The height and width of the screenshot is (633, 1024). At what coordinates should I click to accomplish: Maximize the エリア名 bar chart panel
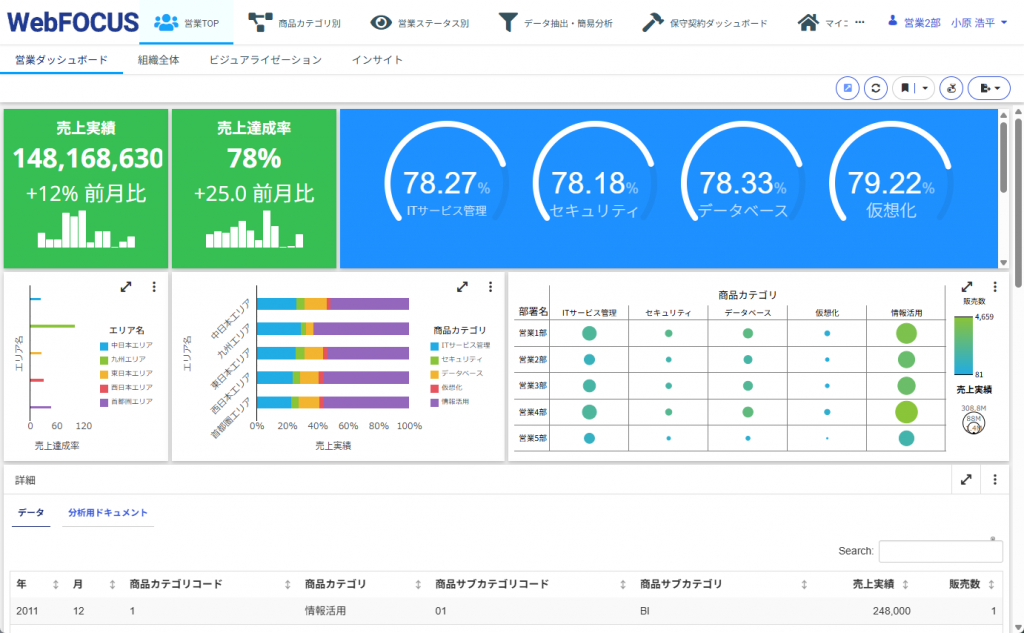(x=126, y=287)
